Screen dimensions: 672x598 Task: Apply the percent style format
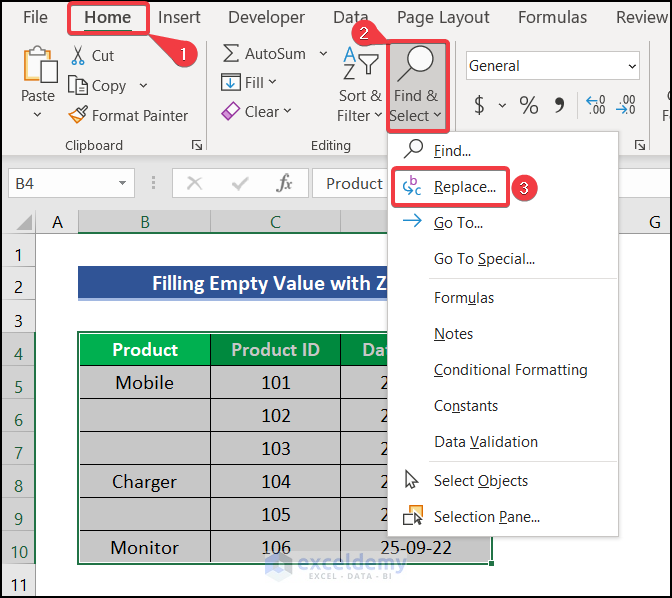[x=528, y=105]
